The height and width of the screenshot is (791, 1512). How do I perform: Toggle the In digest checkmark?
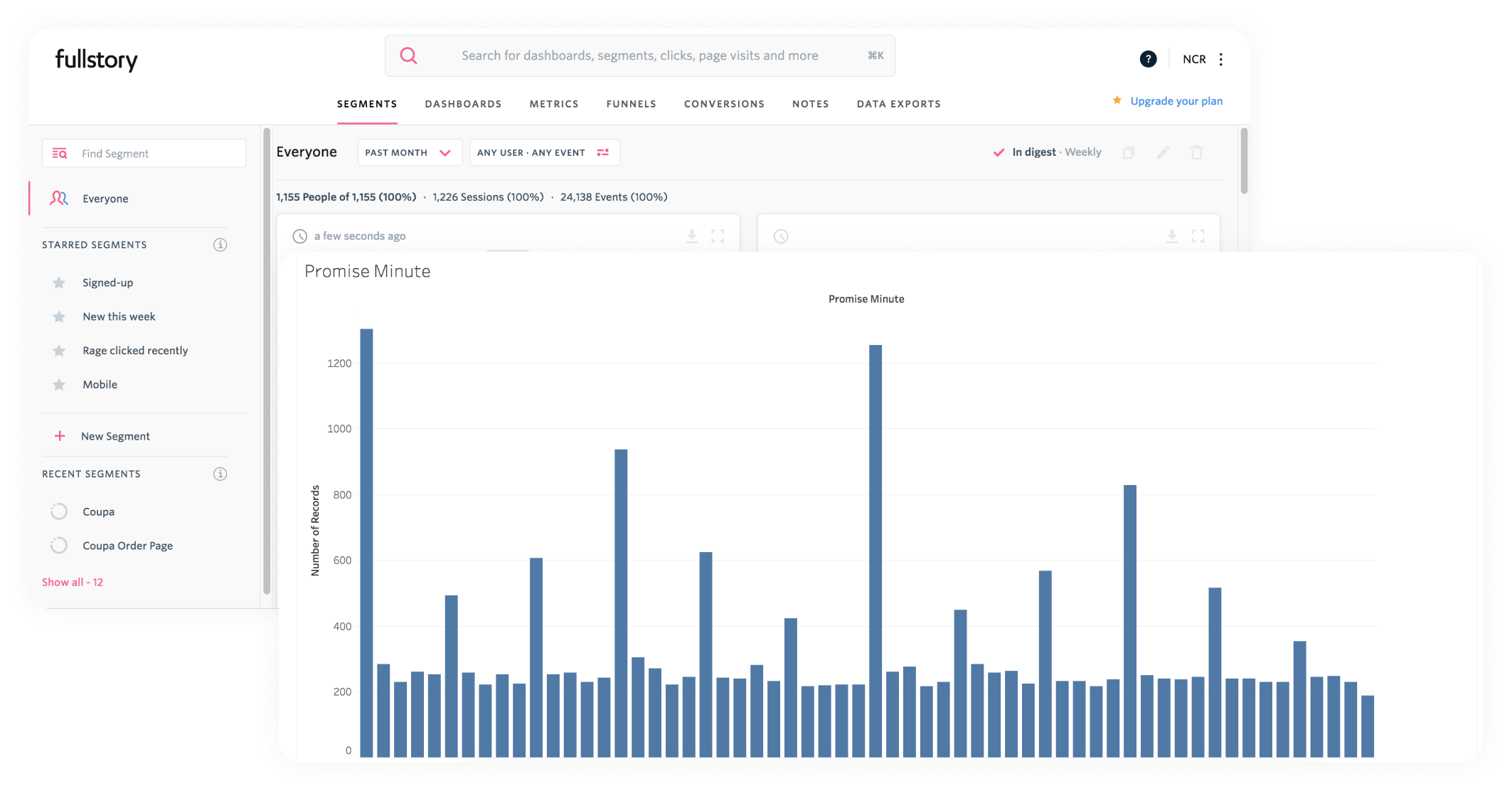point(999,152)
